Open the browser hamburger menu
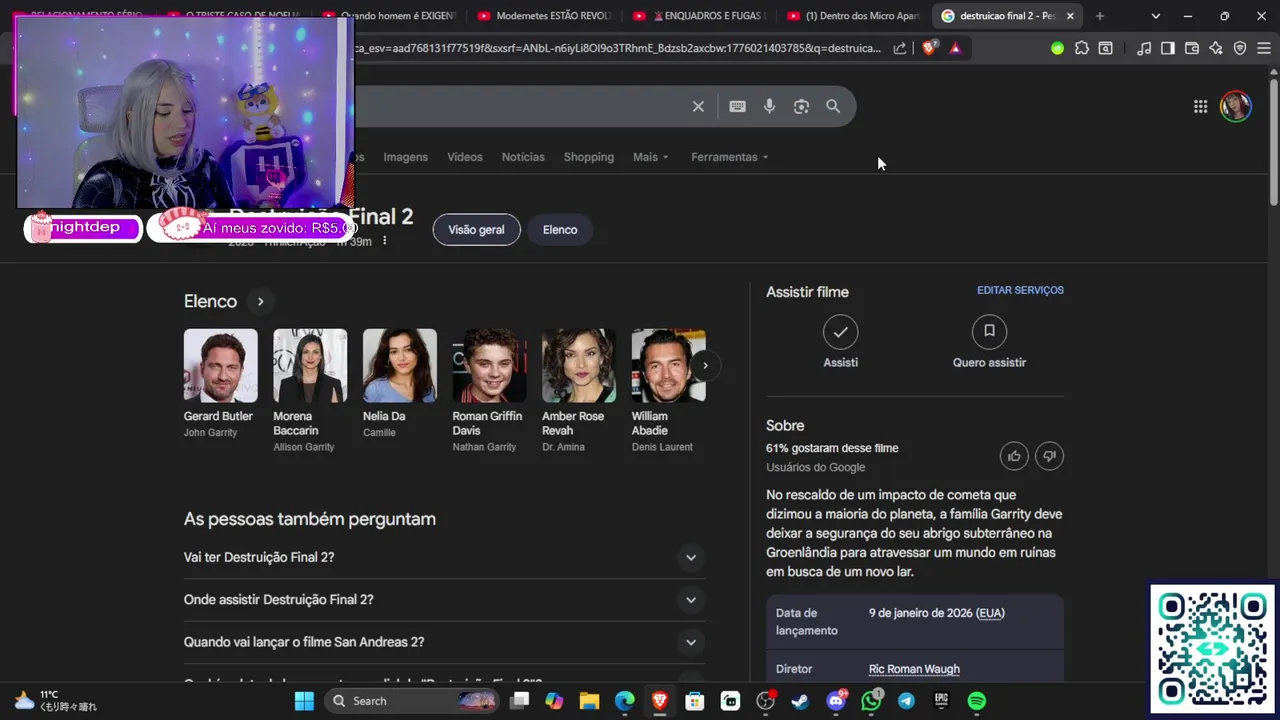This screenshot has height=720, width=1280. coord(1263,48)
